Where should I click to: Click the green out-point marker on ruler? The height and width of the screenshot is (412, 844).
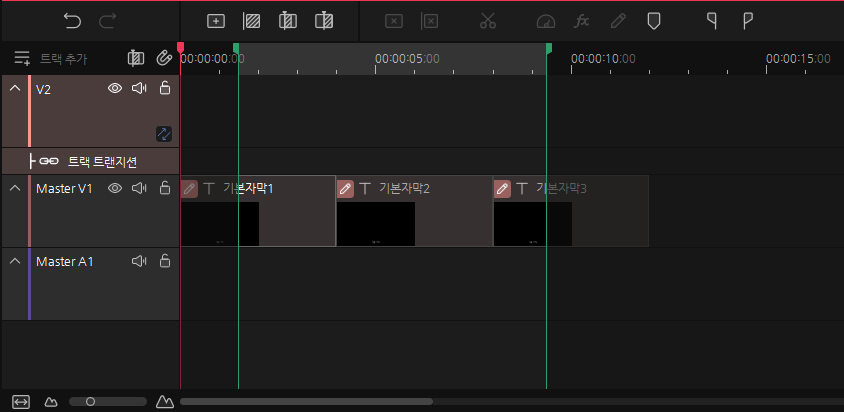[x=548, y=48]
